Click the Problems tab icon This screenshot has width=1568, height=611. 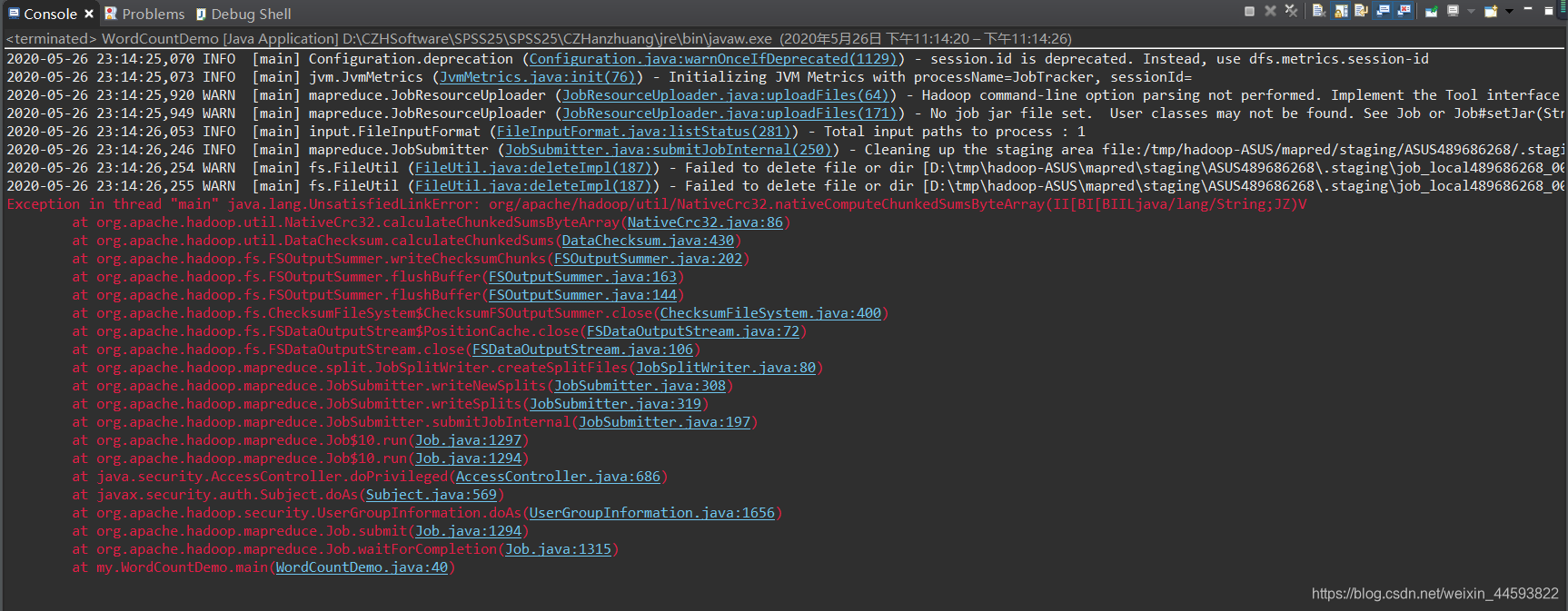pyautogui.click(x=111, y=14)
